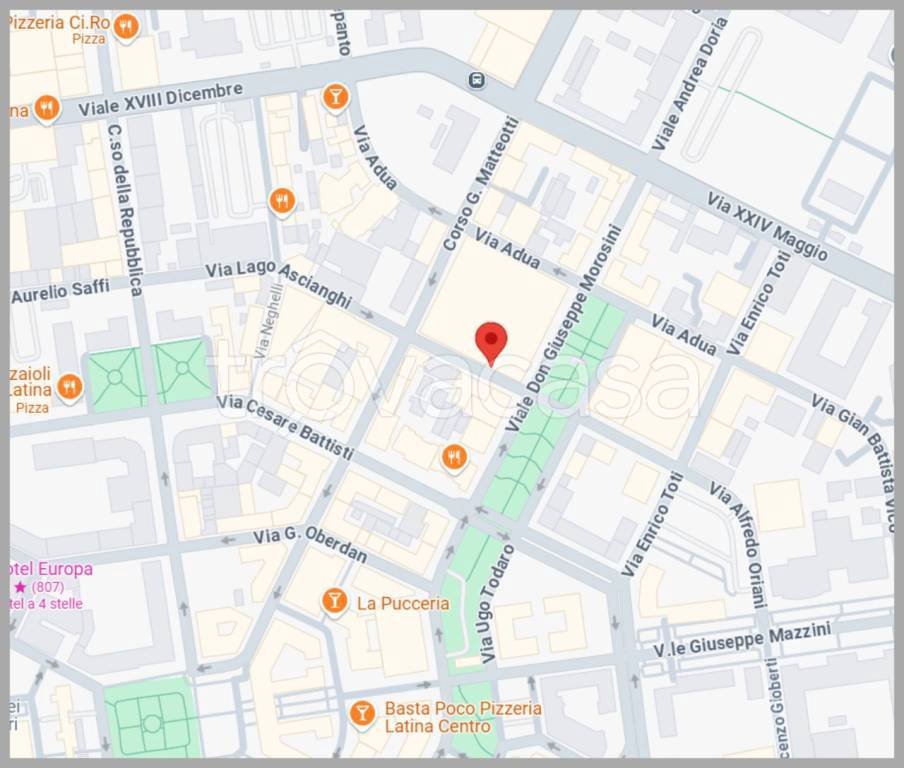This screenshot has width=904, height=768.
Task: Select the Viale XVIII Dicembre street label
Action: coord(160,100)
